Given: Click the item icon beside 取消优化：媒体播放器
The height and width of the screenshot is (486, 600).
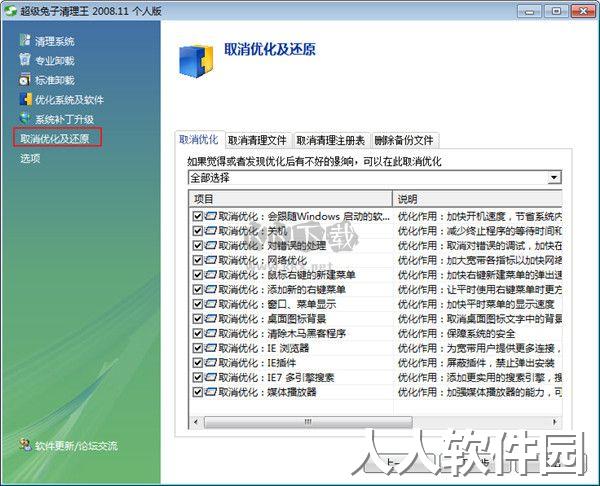Looking at the screenshot, I should [210, 392].
